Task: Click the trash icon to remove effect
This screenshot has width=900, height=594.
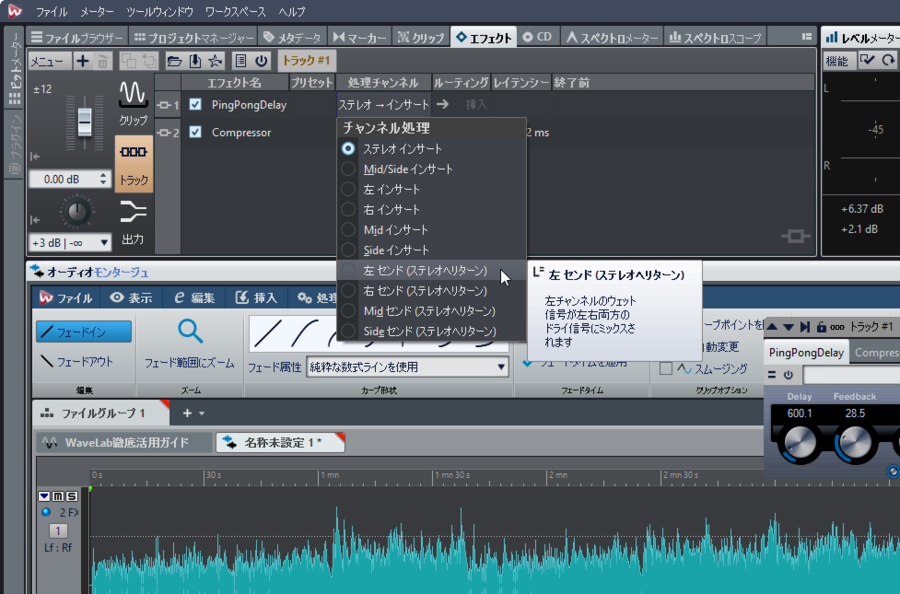Action: point(103,61)
